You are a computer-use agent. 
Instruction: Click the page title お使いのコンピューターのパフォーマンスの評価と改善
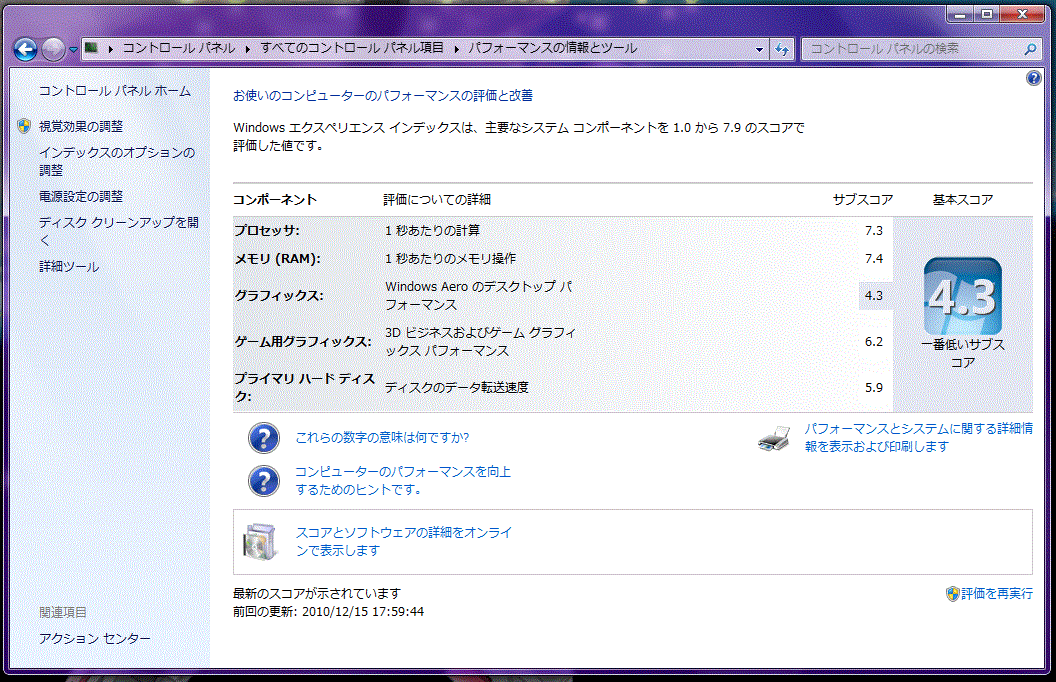pos(383,96)
